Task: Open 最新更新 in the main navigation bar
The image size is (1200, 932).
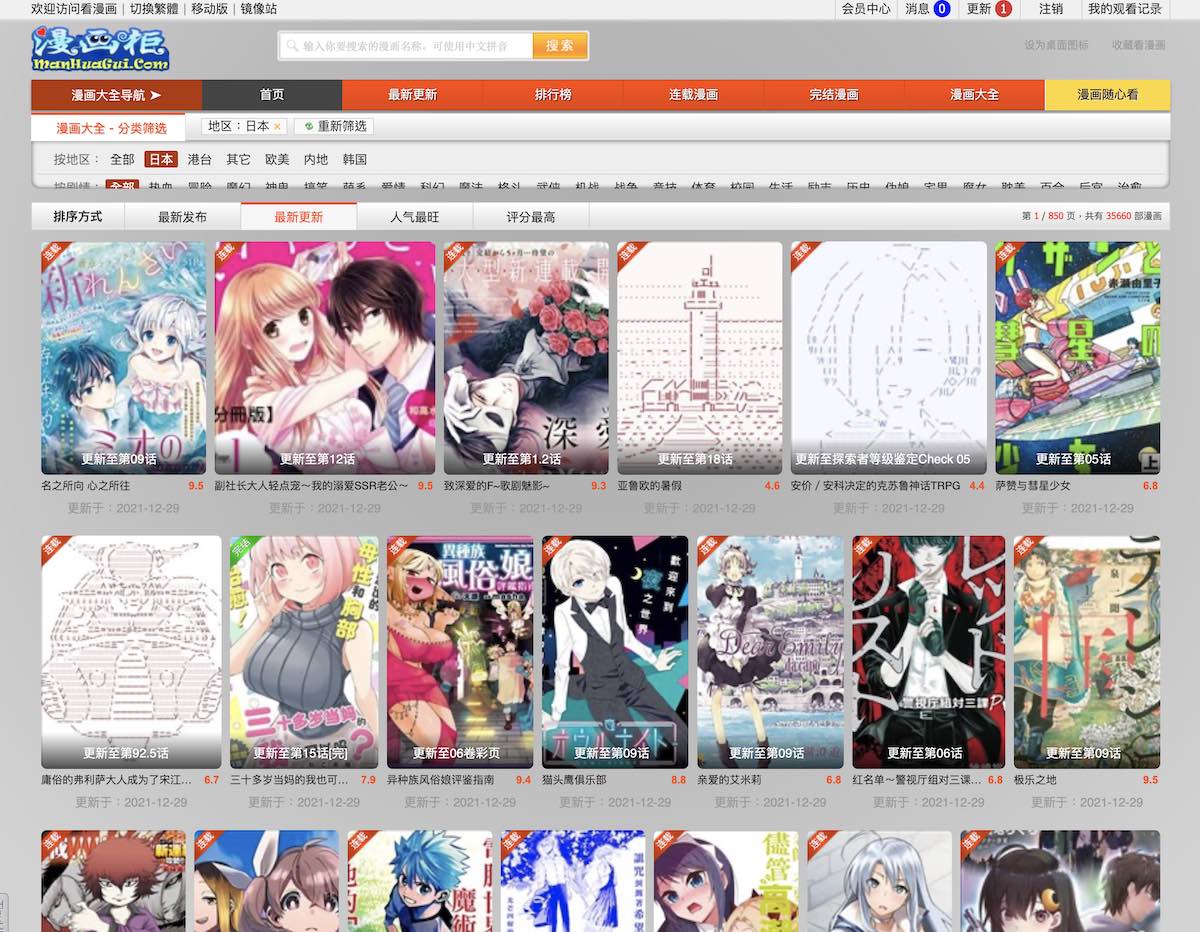Action: pyautogui.click(x=412, y=95)
